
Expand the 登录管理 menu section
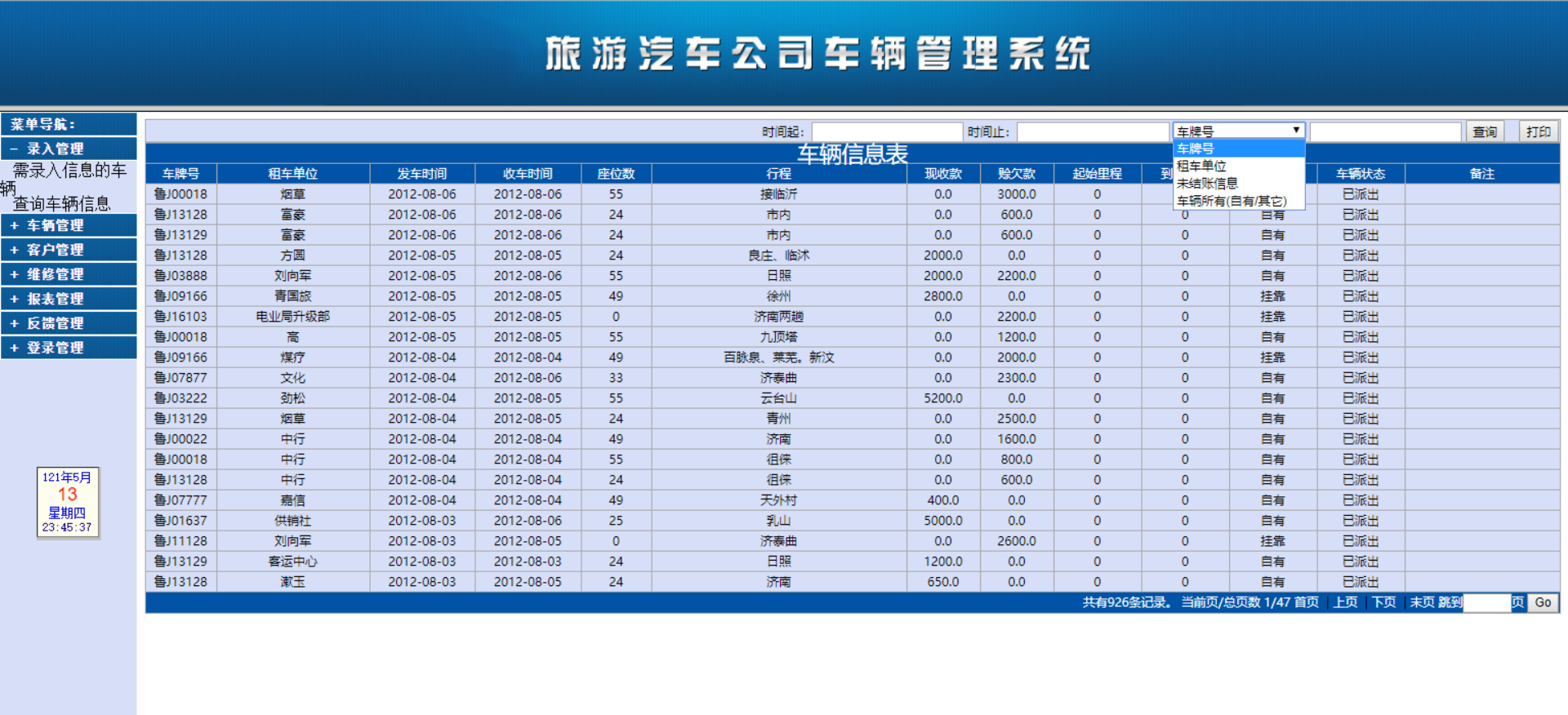coord(69,348)
